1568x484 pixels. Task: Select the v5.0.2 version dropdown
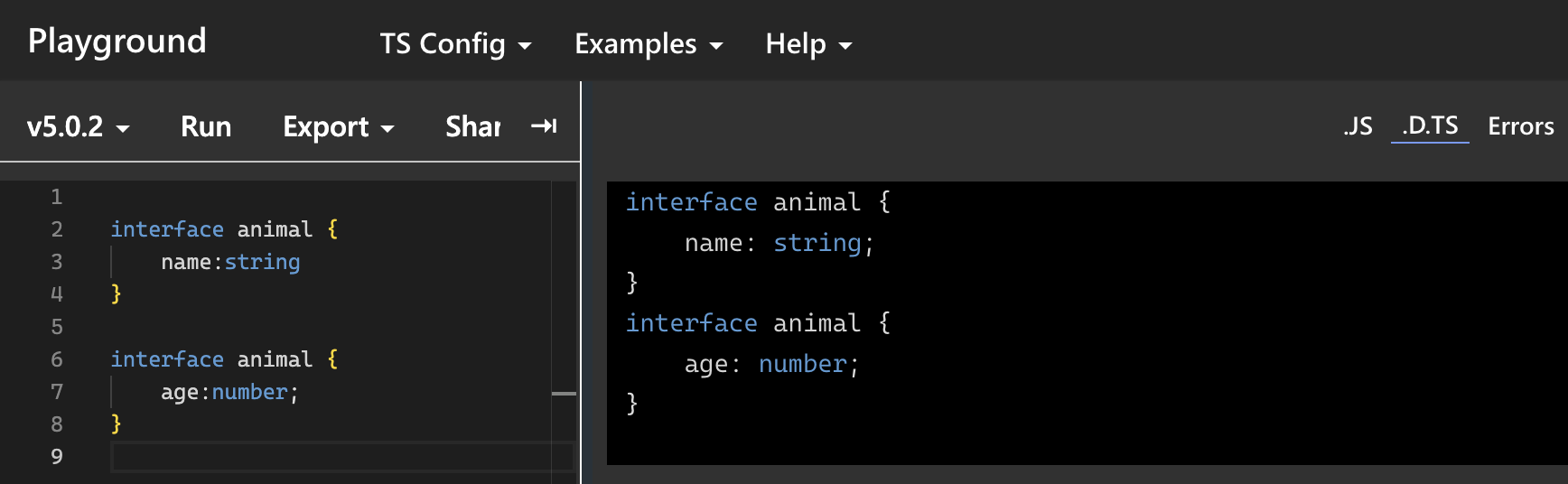[79, 126]
